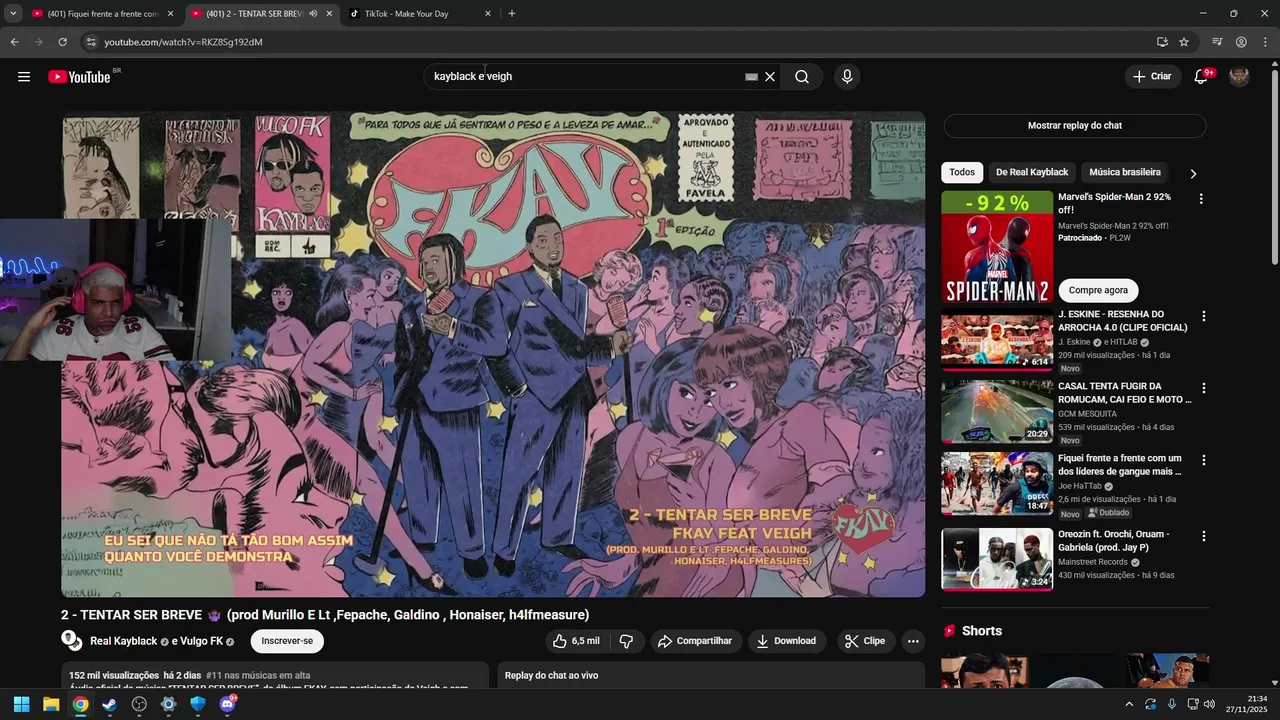Viewport: 1280px width, 720px height.
Task: Open the Spider-Man 2 ad thumbnail
Action: point(997,247)
